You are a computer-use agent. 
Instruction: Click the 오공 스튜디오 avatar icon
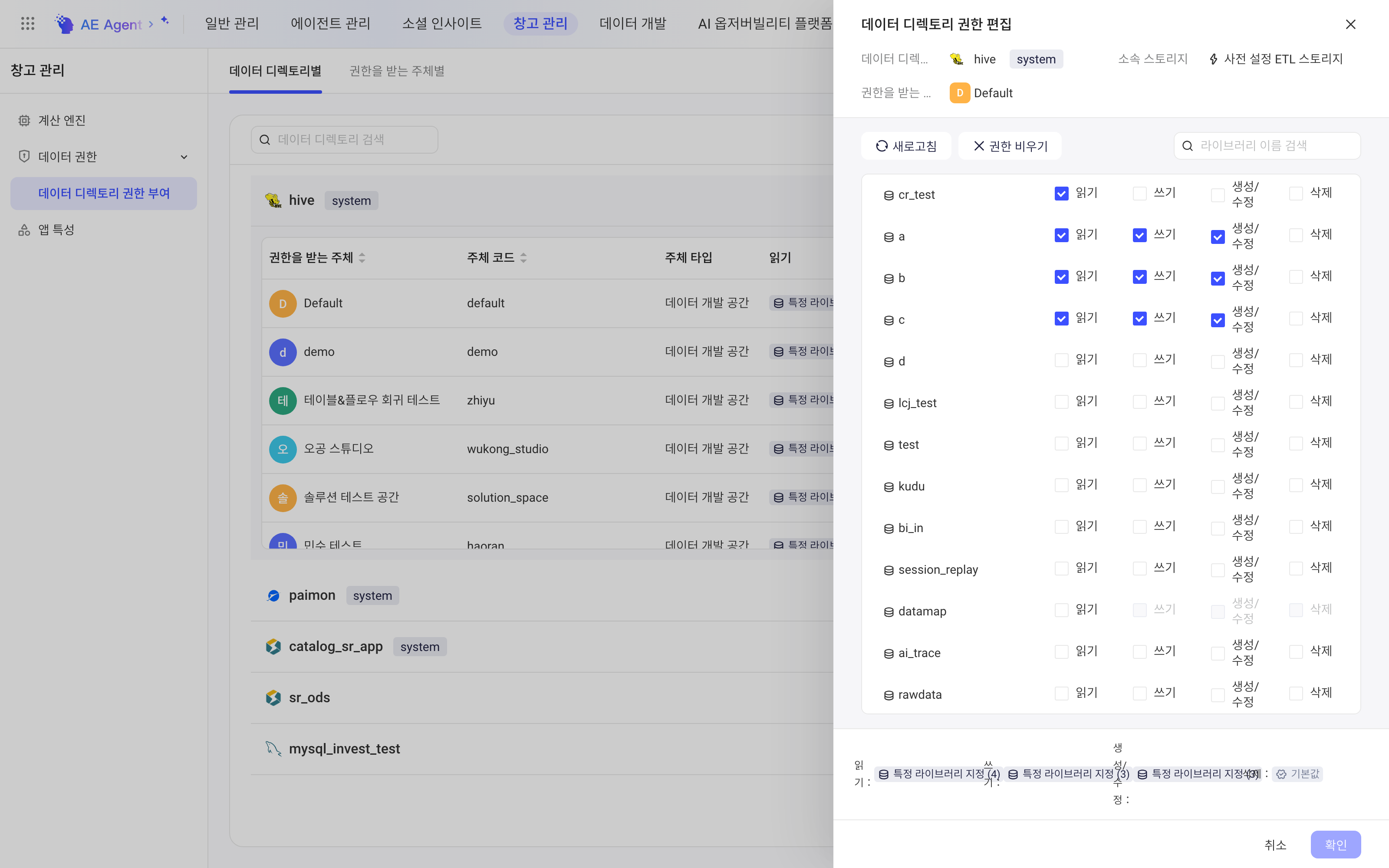pos(283,450)
